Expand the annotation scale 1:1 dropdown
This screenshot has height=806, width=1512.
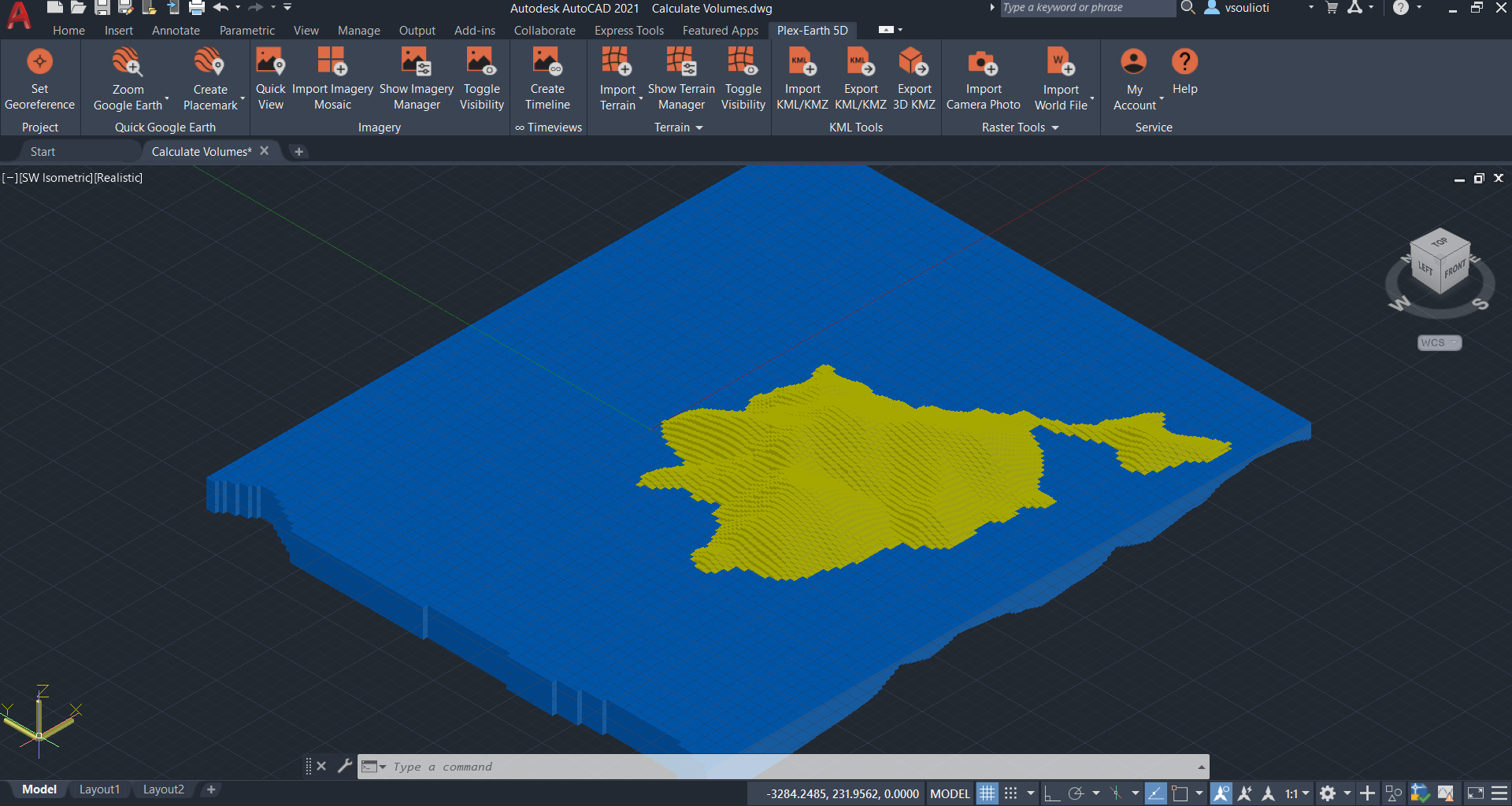[x=1305, y=793]
